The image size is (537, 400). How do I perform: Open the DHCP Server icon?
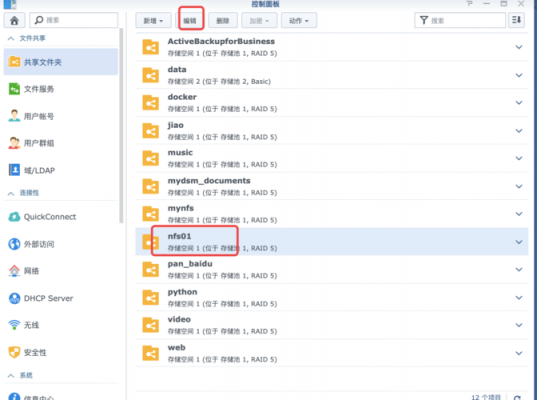14,298
